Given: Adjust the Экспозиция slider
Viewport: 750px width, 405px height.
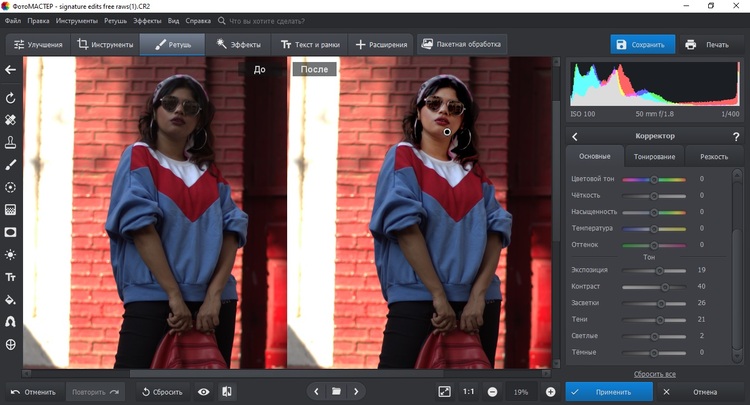Looking at the screenshot, I should [x=659, y=270].
